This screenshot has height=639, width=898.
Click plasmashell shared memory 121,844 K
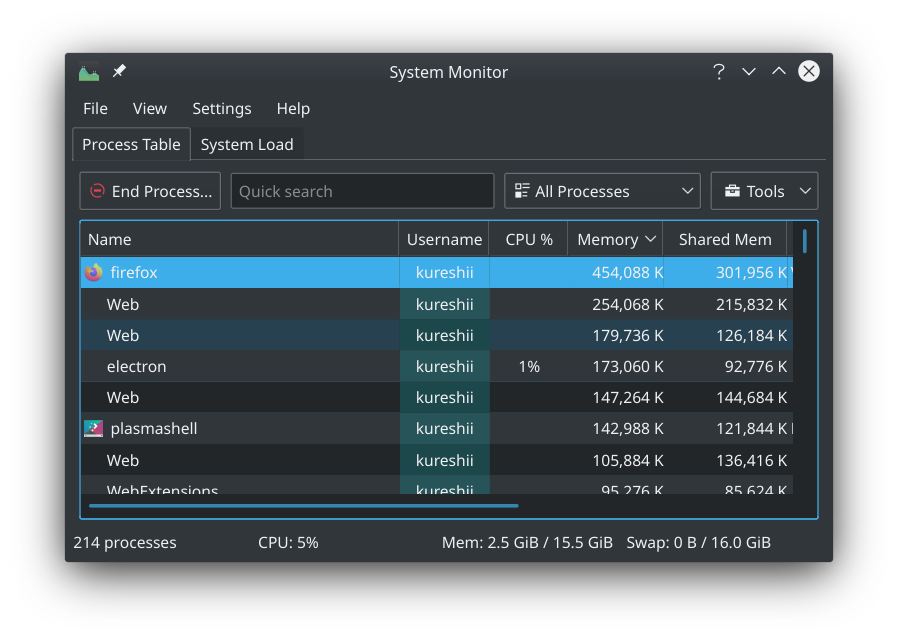pos(751,428)
